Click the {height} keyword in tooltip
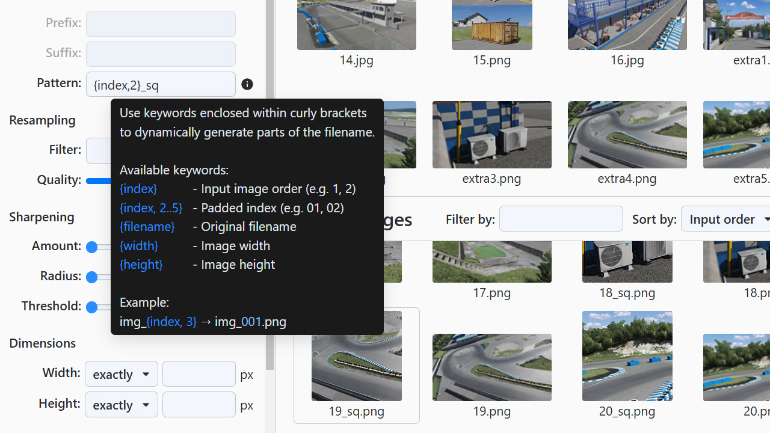Screen dimensions: 770x433 pyautogui.click(x=141, y=265)
